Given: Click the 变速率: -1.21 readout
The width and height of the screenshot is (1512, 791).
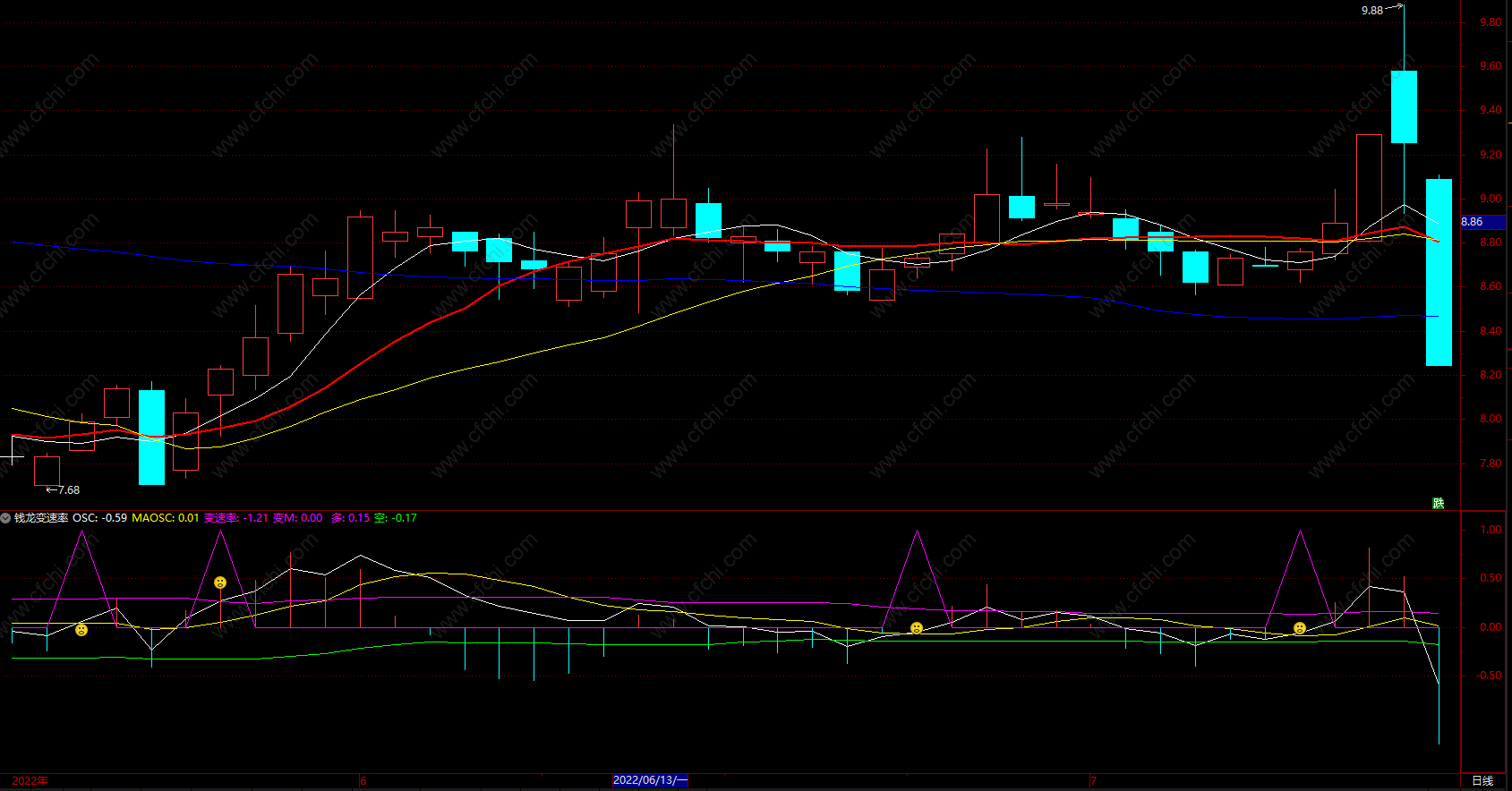Looking at the screenshot, I should click(236, 518).
